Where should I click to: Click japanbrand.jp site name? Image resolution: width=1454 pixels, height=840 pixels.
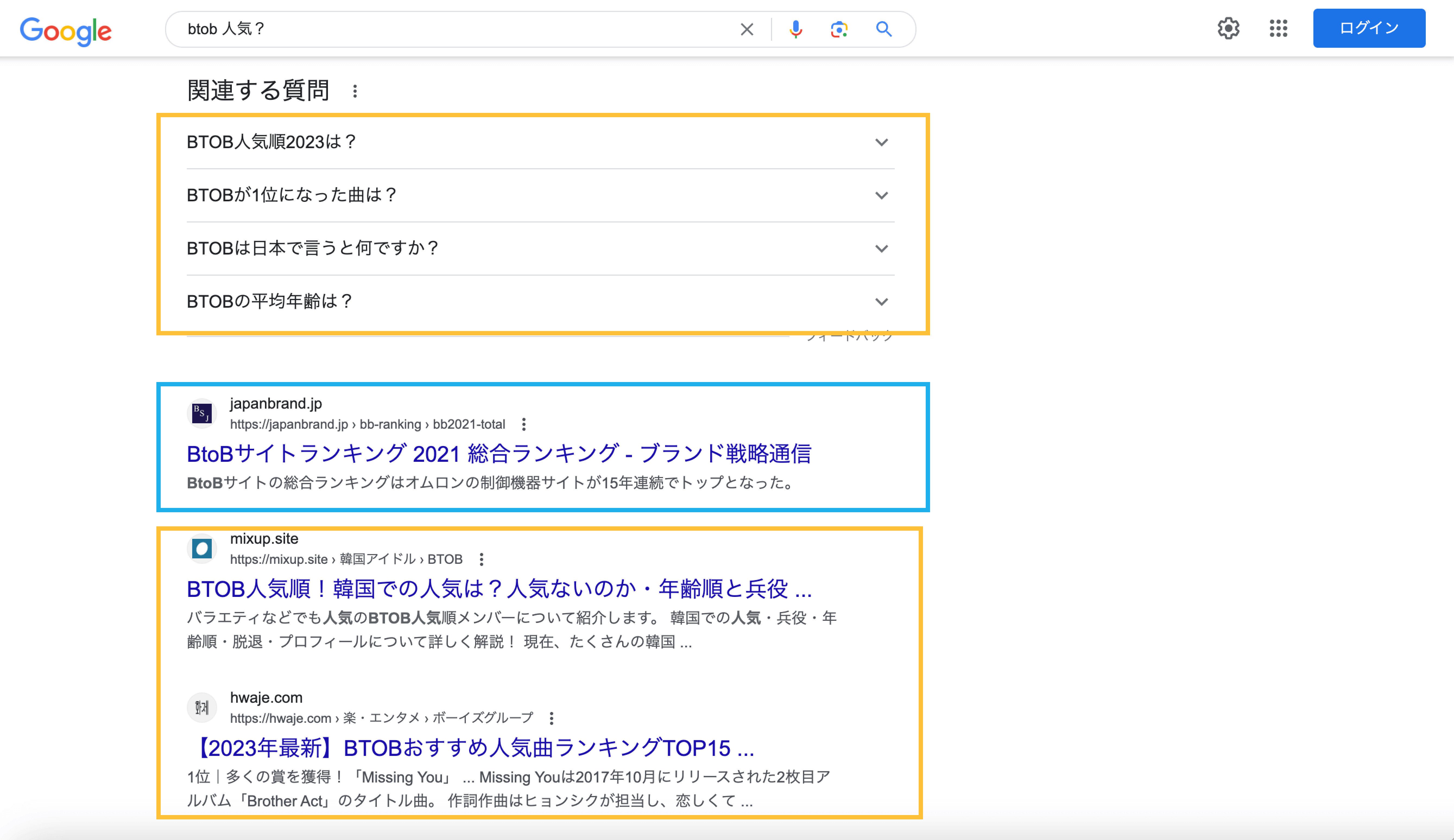[x=276, y=403]
